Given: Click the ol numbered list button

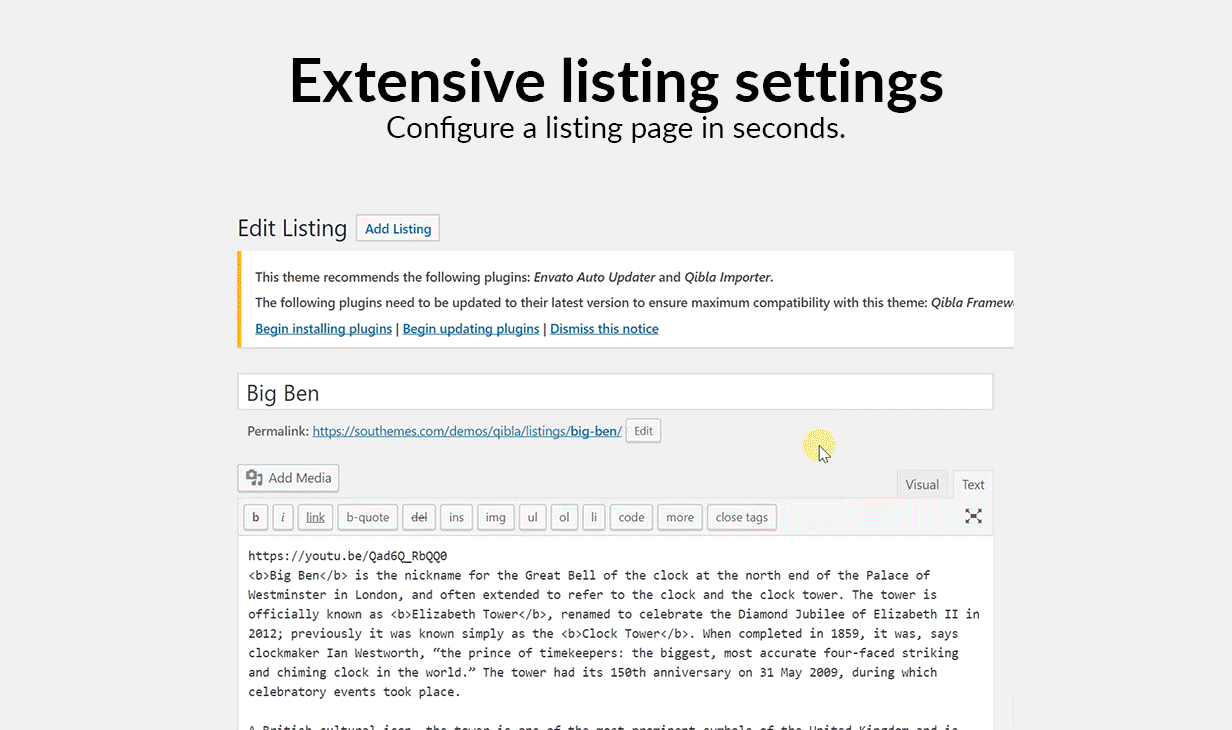Looking at the screenshot, I should point(564,517).
